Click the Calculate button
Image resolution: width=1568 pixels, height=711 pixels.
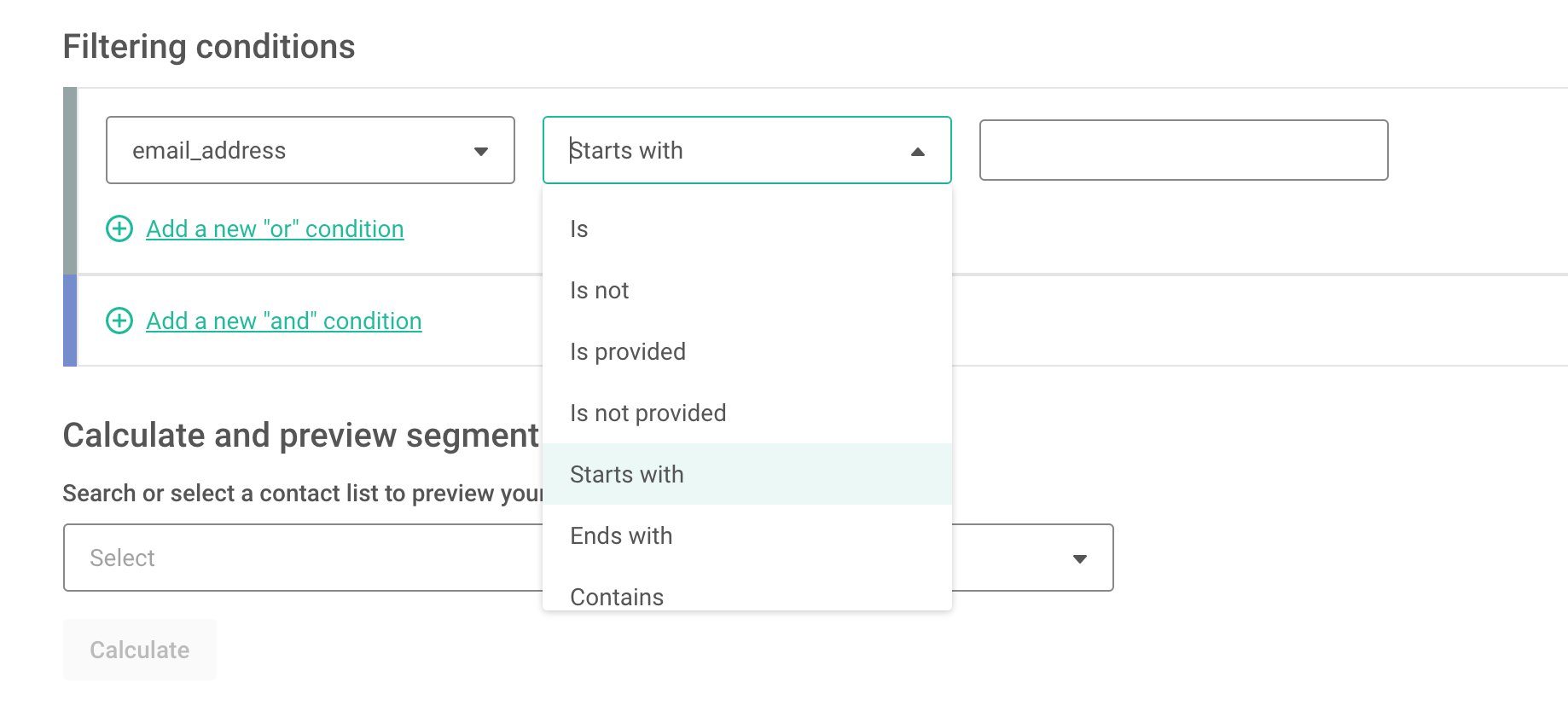click(x=140, y=650)
